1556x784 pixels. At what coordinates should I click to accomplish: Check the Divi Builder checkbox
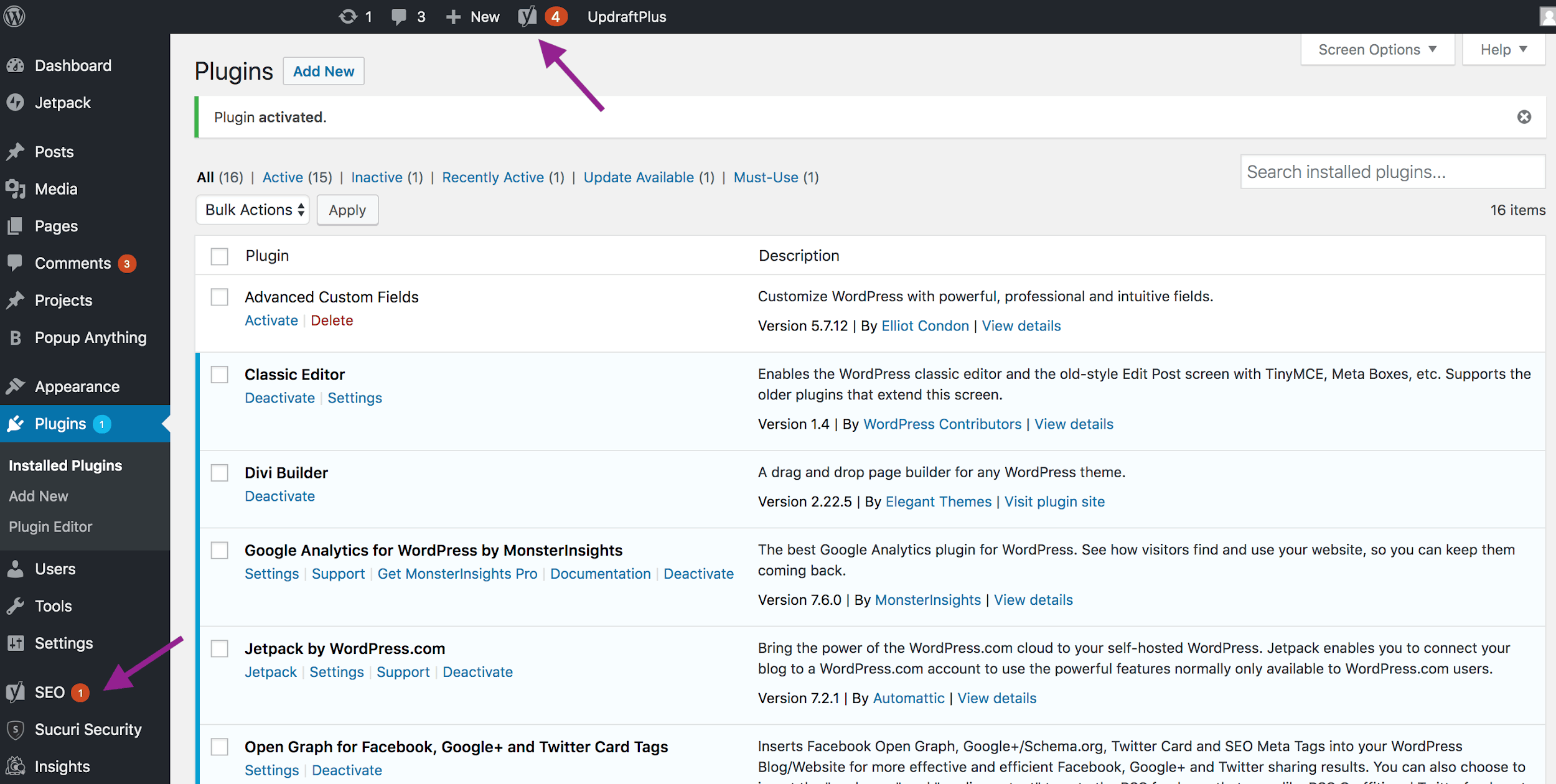[x=219, y=473]
